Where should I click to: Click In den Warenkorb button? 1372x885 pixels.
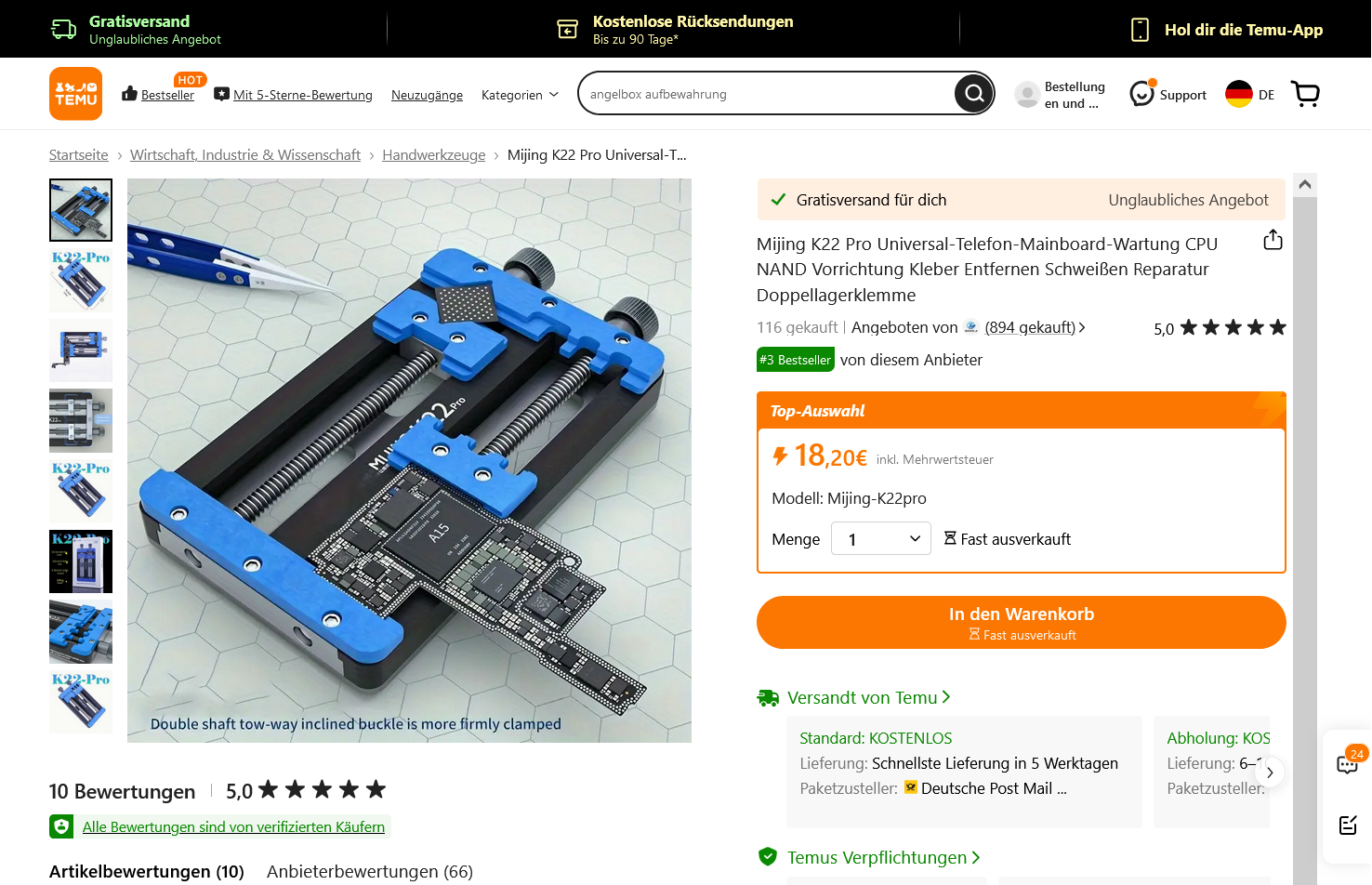click(x=1021, y=623)
